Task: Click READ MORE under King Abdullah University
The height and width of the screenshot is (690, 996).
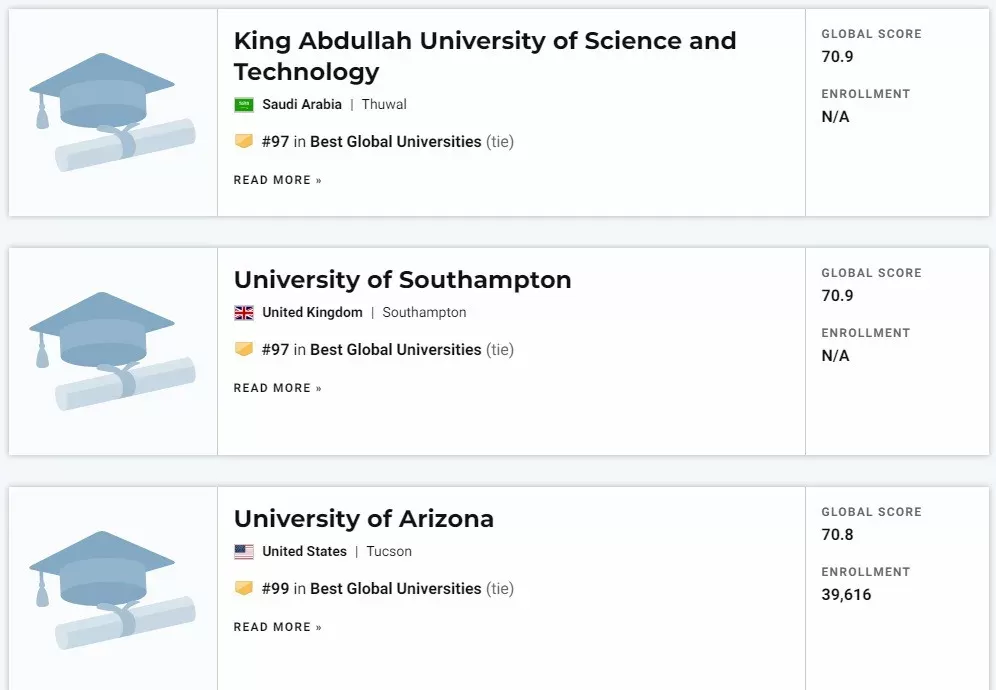Action: [x=278, y=180]
